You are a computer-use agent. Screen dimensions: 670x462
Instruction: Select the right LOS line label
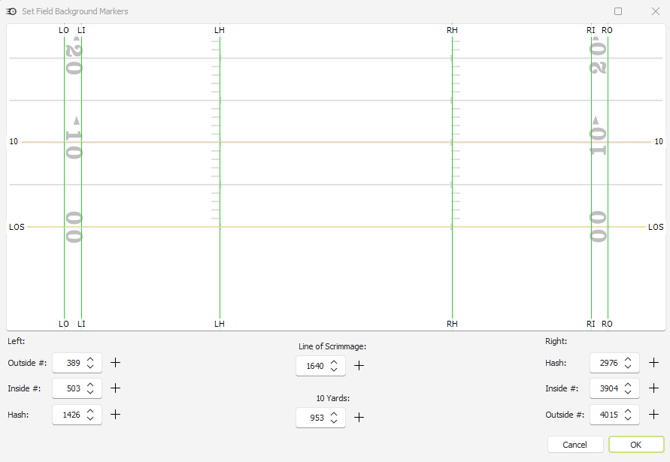pyautogui.click(x=655, y=227)
